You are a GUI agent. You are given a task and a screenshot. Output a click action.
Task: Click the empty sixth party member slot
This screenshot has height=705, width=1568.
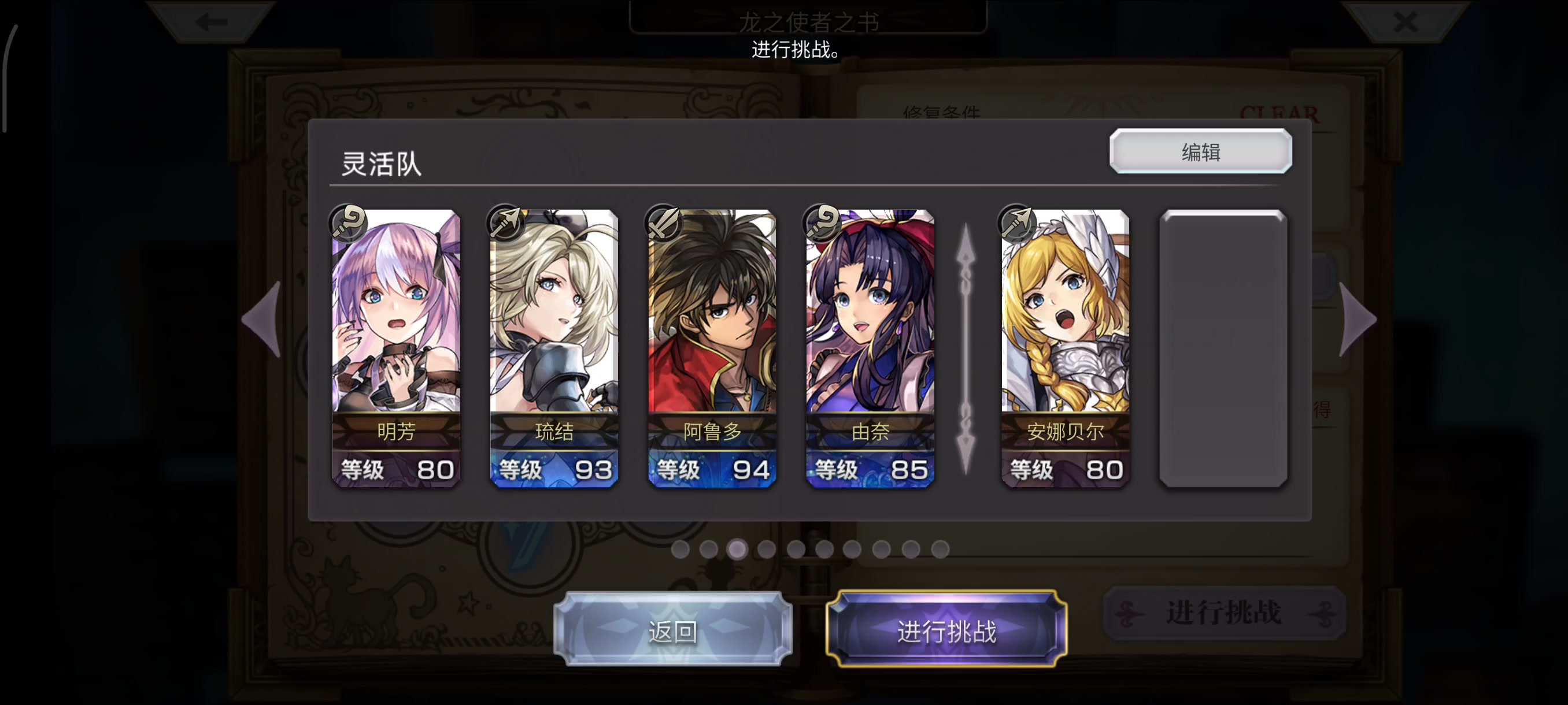[1223, 348]
